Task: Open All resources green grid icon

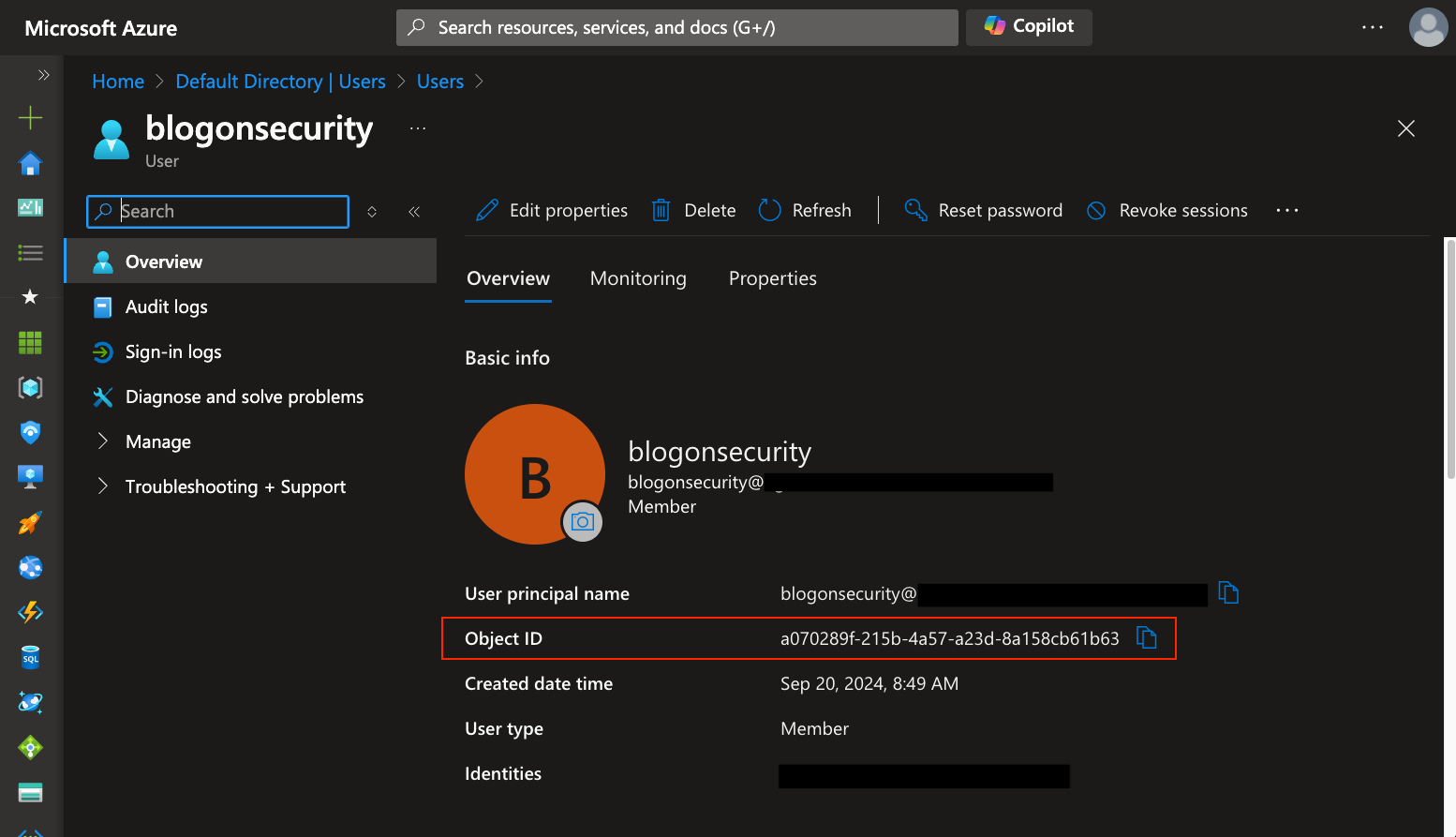Action: [x=31, y=342]
